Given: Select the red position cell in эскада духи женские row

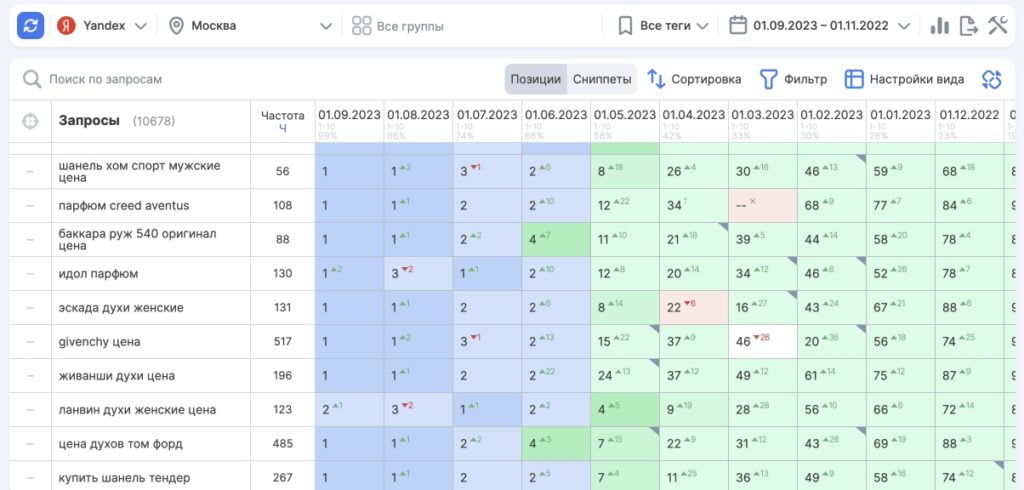Looking at the screenshot, I should tap(693, 308).
